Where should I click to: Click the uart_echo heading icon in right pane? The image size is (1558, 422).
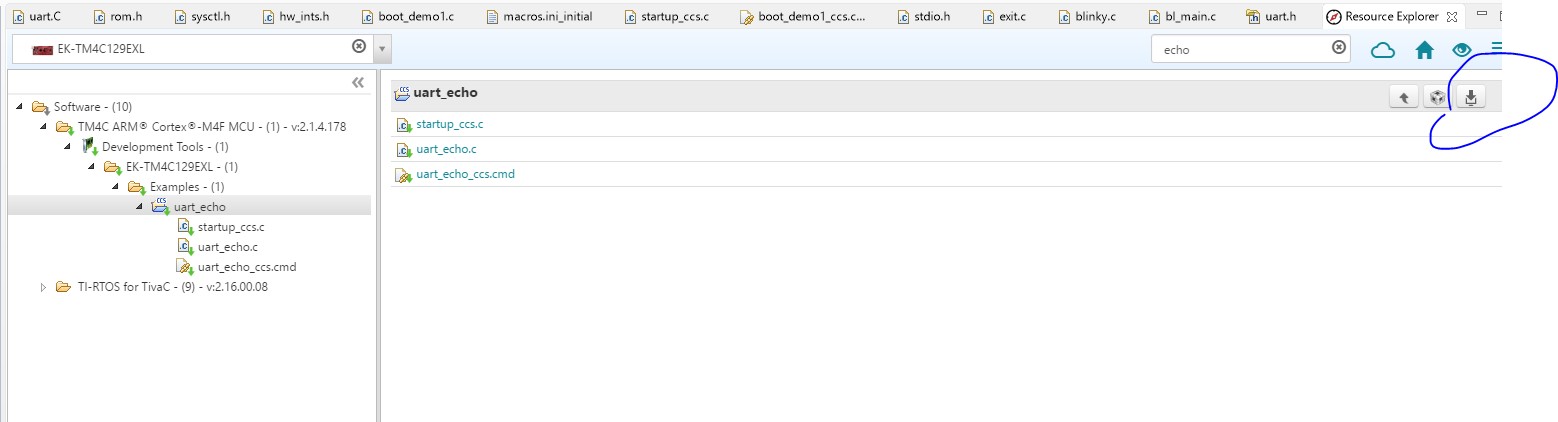point(402,92)
